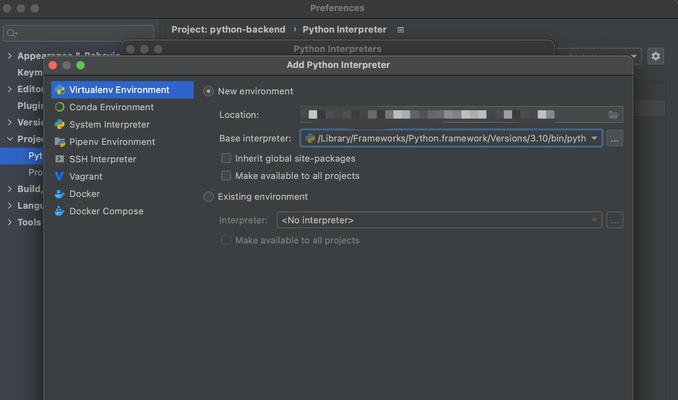The width and height of the screenshot is (678, 400).
Task: Expand Appearance & Behavior in Preferences tree
Action: 10,56
